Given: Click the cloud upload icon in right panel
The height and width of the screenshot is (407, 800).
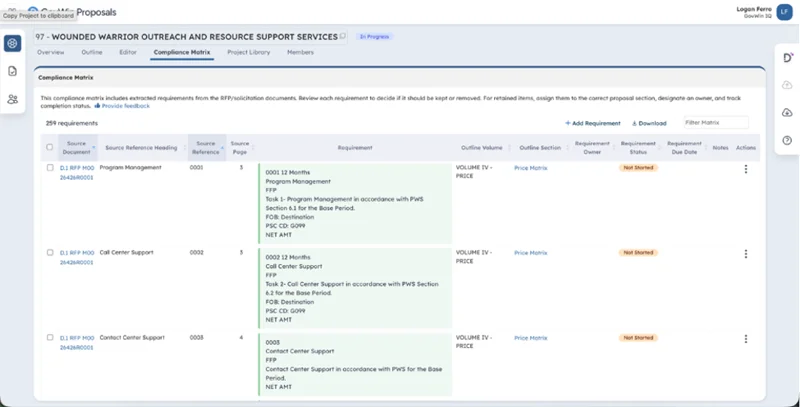Looking at the screenshot, I should pos(787,85).
